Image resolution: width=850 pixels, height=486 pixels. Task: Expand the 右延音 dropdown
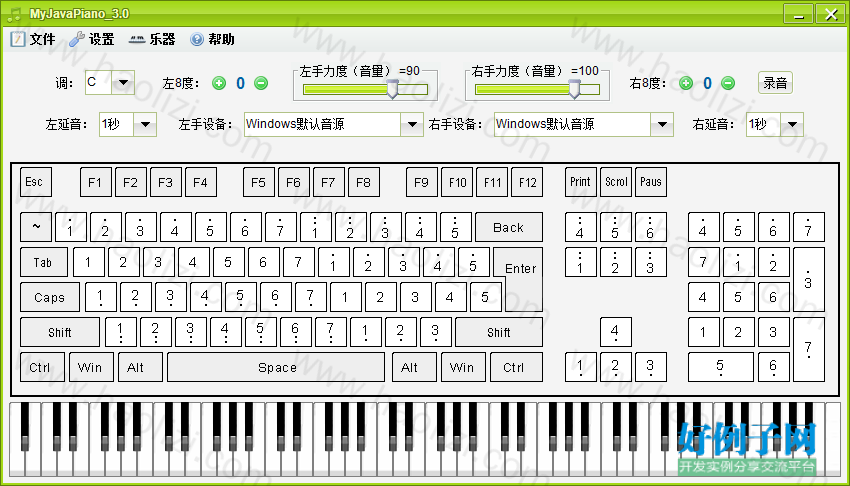(792, 125)
